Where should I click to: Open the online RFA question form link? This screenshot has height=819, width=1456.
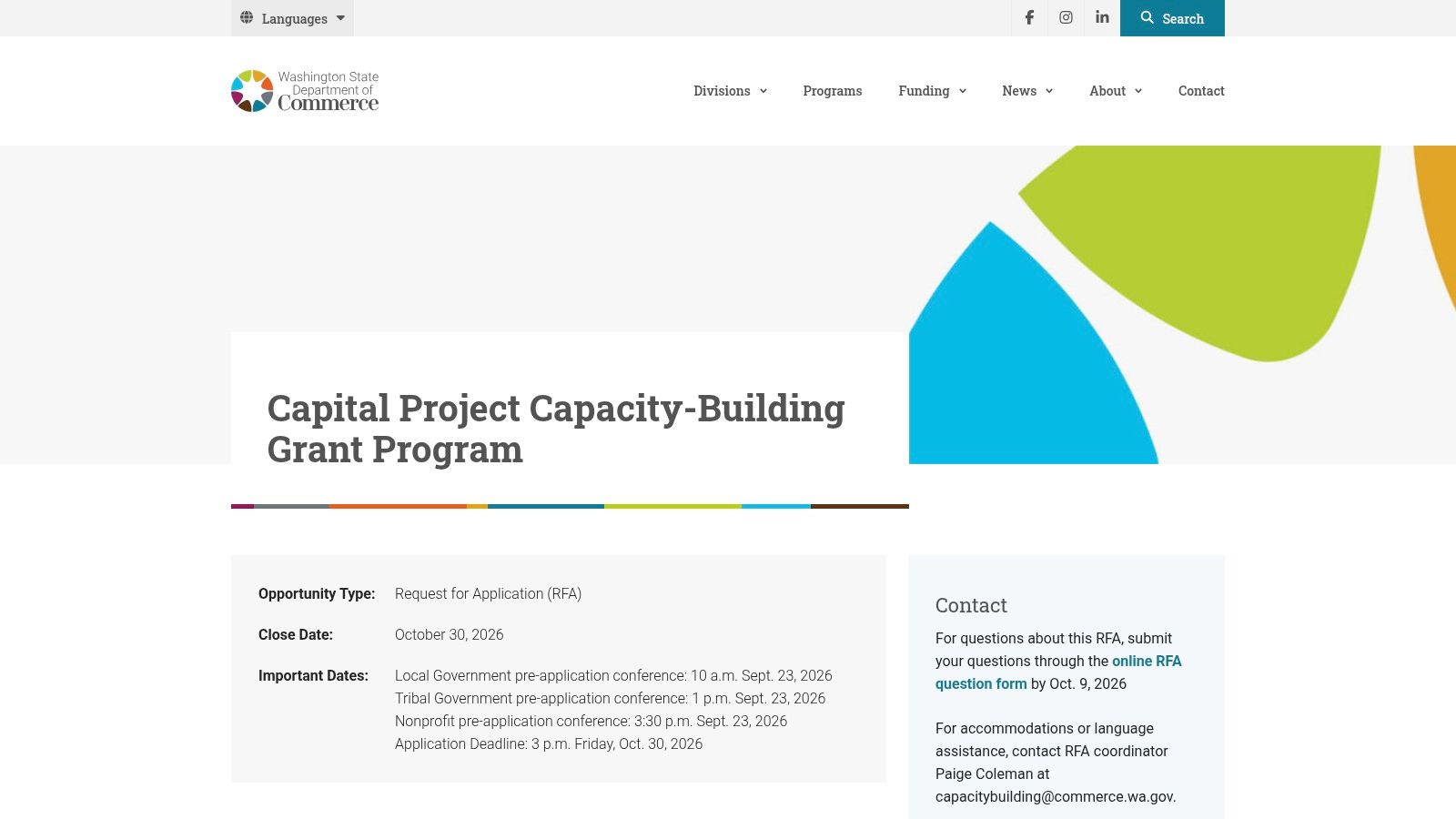coord(1058,672)
